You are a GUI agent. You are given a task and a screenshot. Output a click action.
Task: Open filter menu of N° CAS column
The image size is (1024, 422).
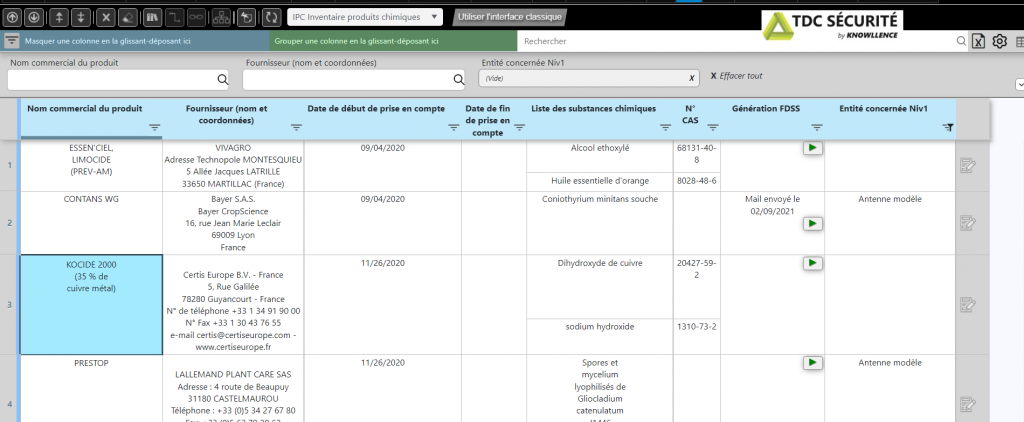click(712, 127)
